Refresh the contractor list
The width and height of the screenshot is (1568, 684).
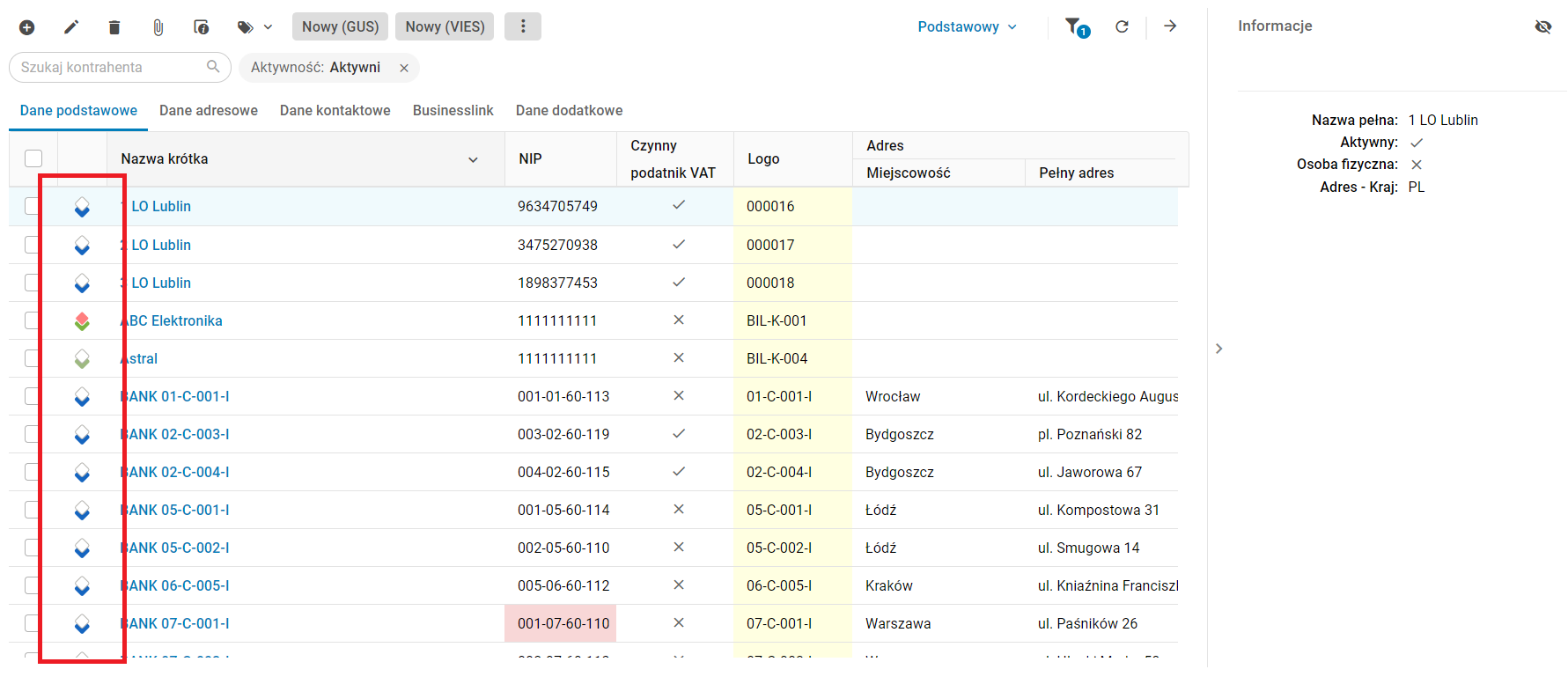pos(1122,27)
